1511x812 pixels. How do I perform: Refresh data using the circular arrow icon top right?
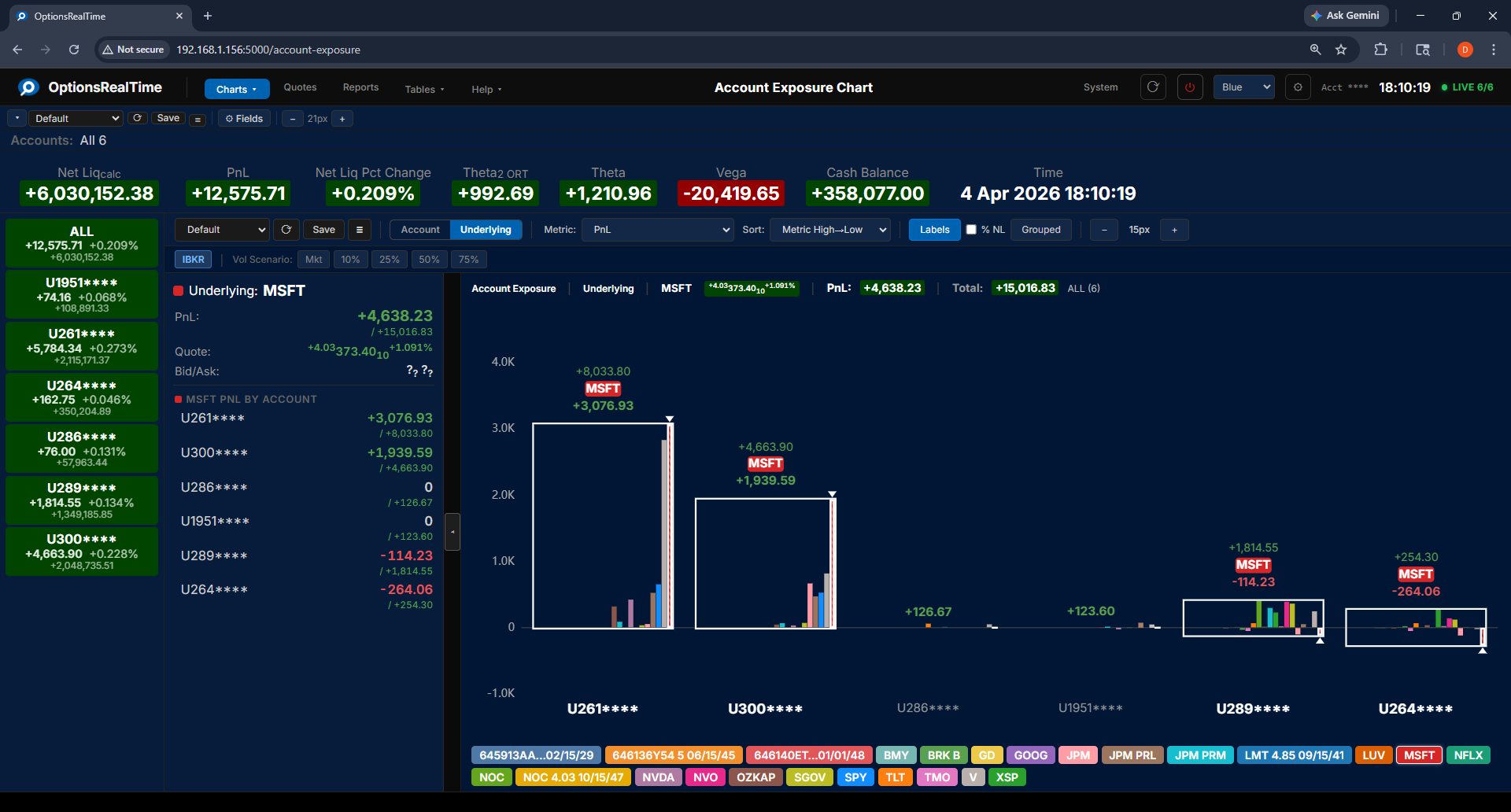[1152, 87]
